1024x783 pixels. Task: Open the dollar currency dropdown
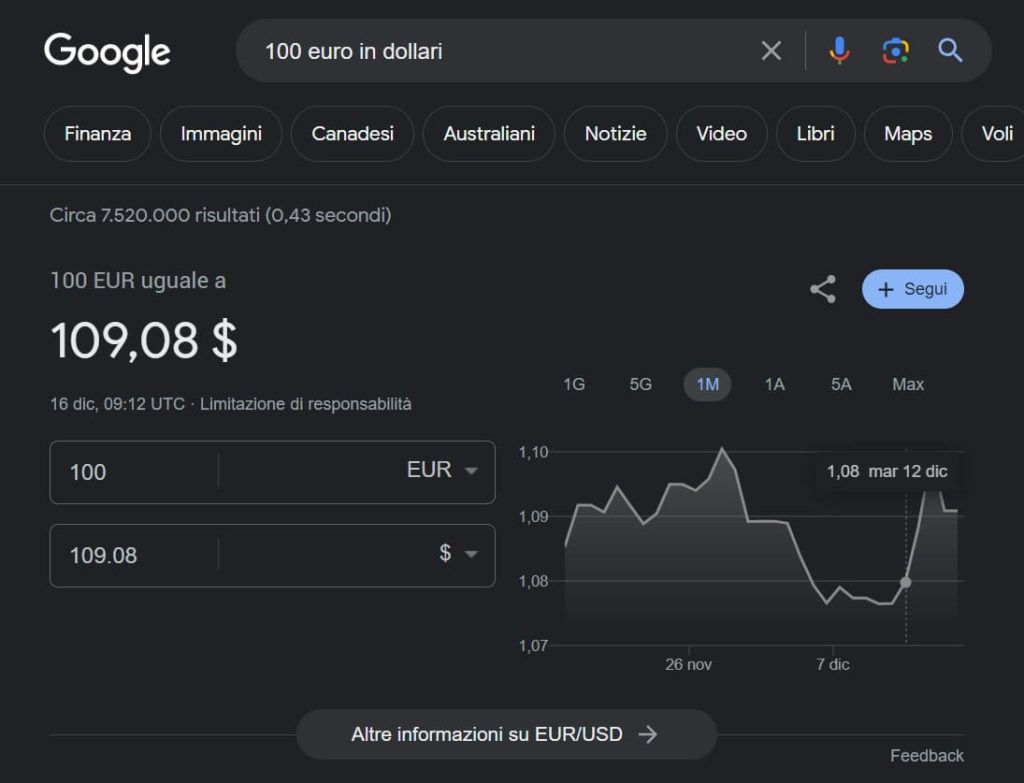[x=458, y=554]
